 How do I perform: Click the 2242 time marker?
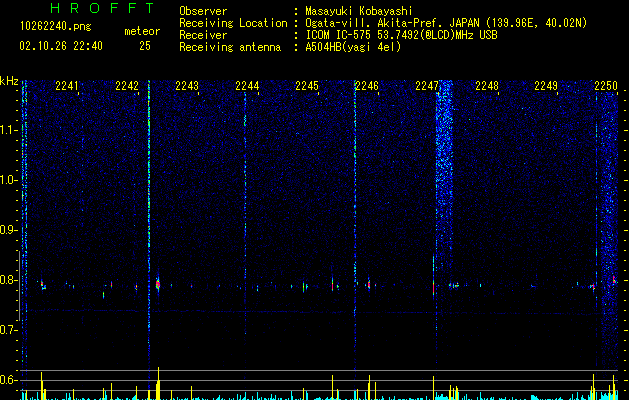[x=127, y=86]
